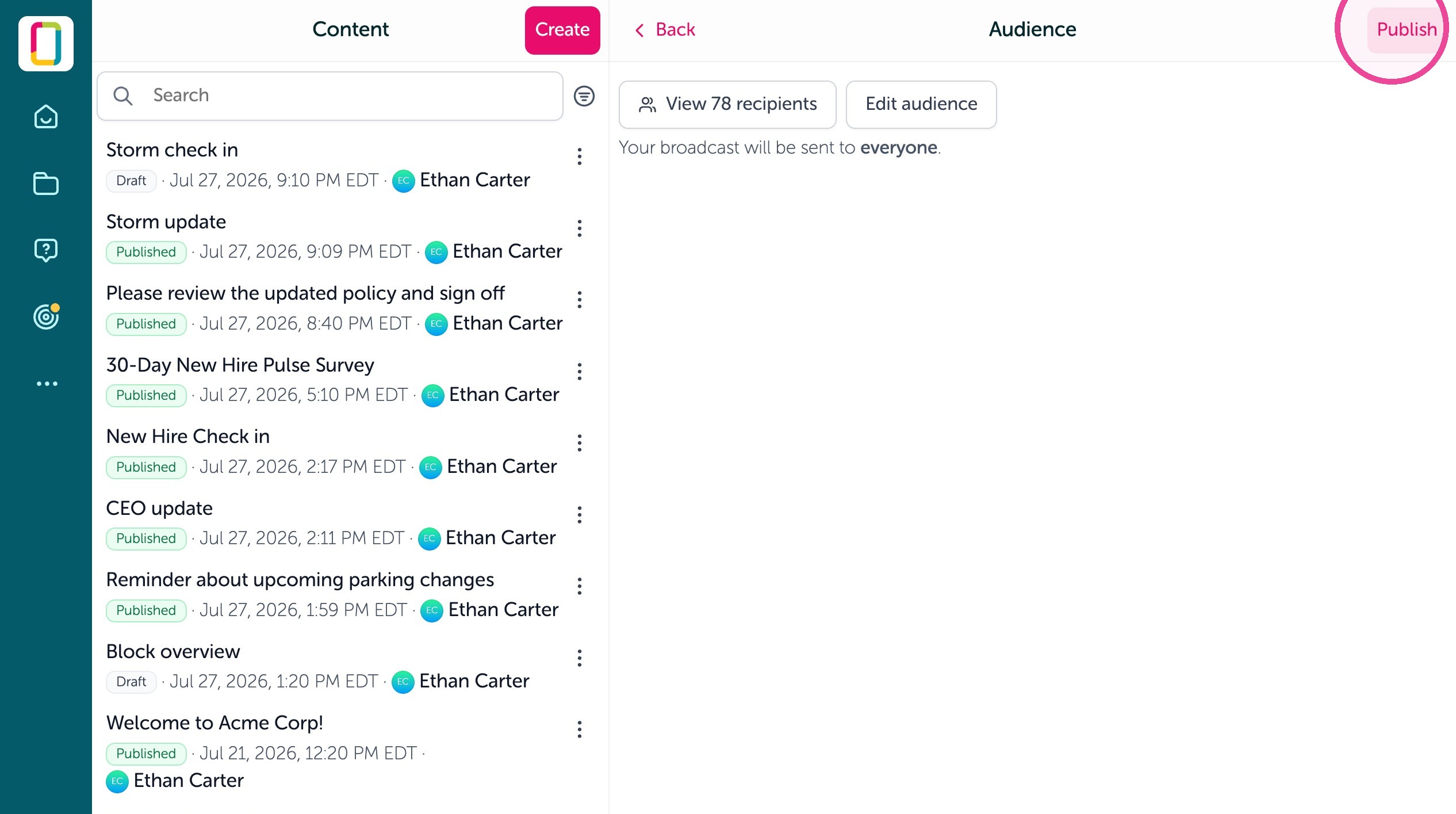Screen dimensions: 1456x814
Task: Open the Welcome to Acme Corp! post
Action: tap(334, 752)
